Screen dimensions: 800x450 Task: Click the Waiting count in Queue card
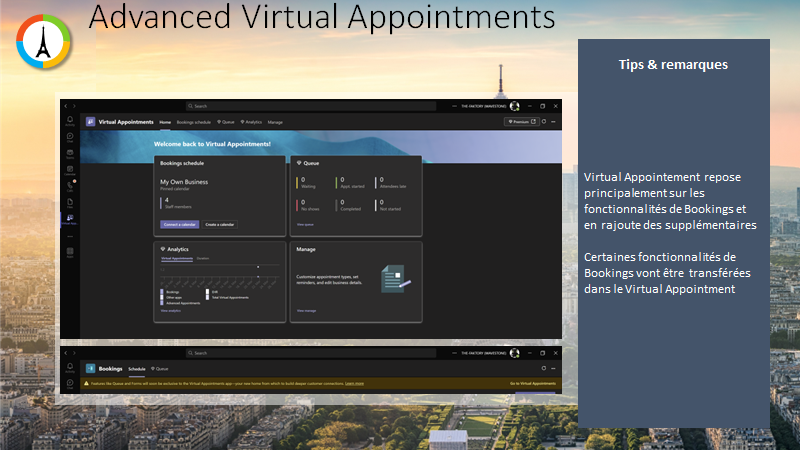click(303, 180)
